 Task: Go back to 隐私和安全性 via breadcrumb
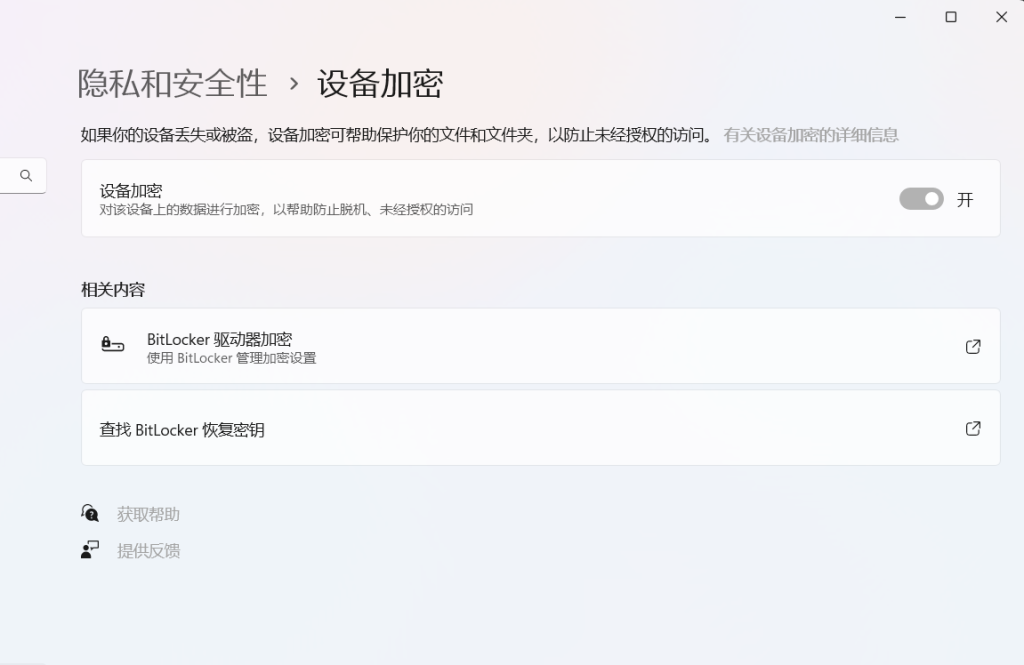click(172, 84)
